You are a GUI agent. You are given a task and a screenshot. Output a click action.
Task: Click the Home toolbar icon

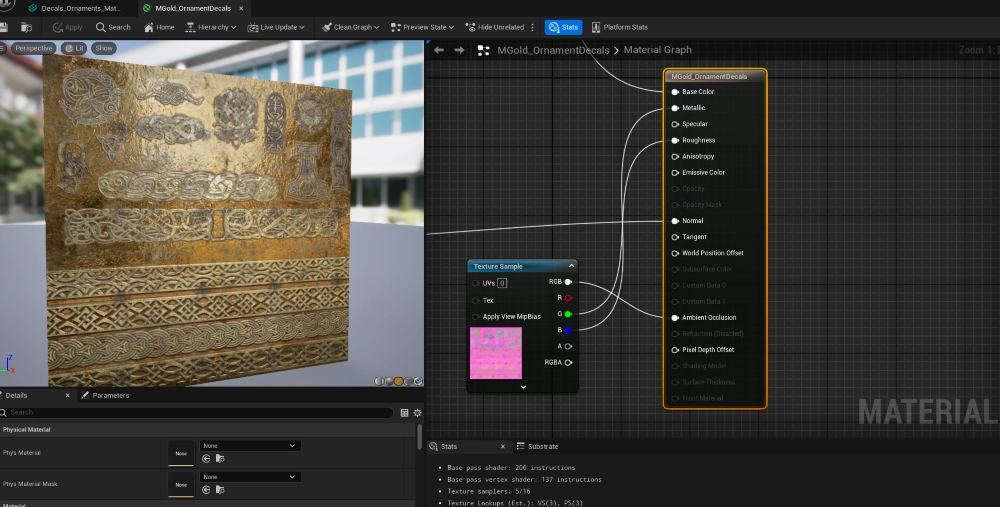pyautogui.click(x=159, y=27)
